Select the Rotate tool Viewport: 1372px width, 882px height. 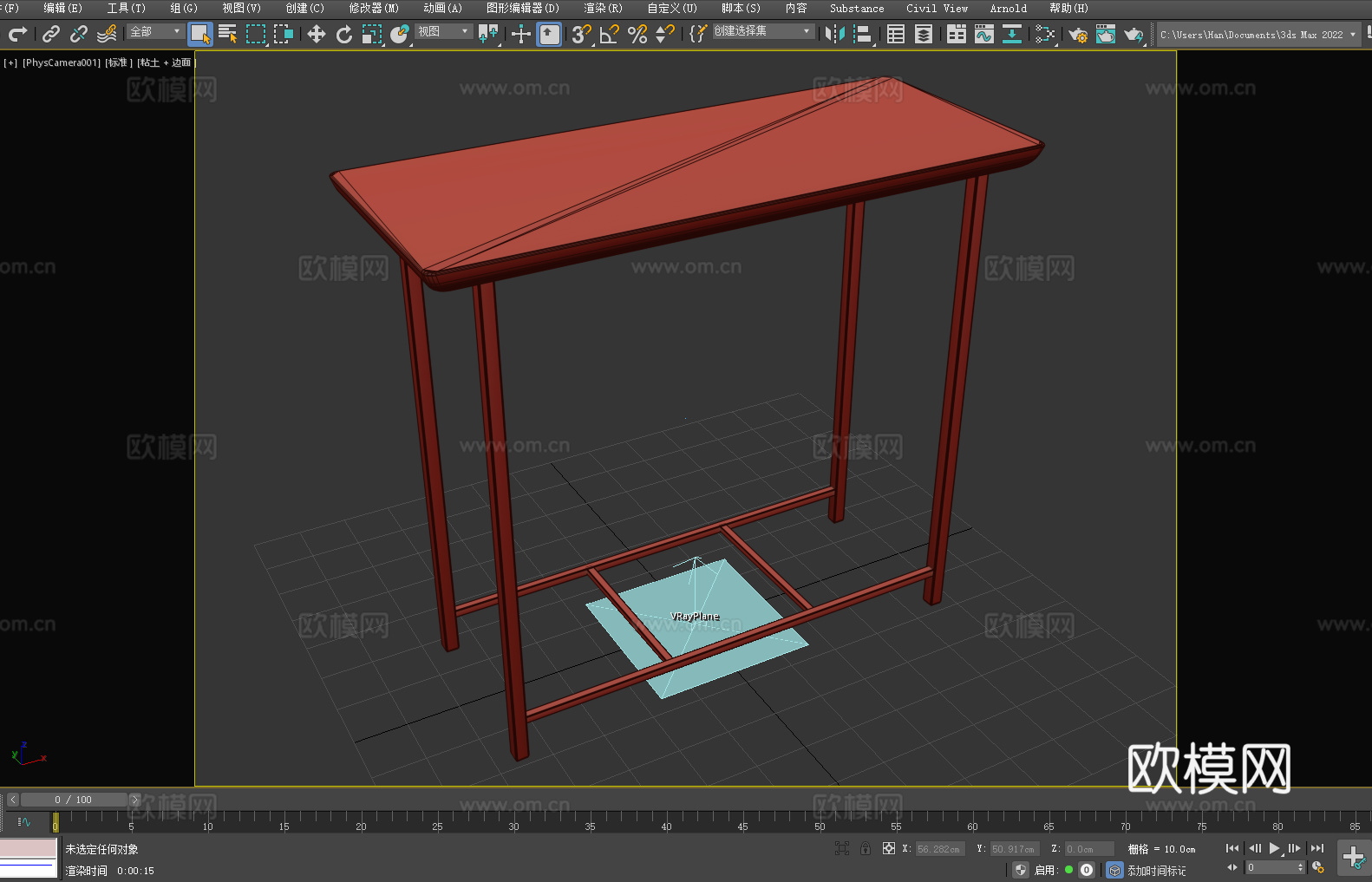click(x=344, y=35)
